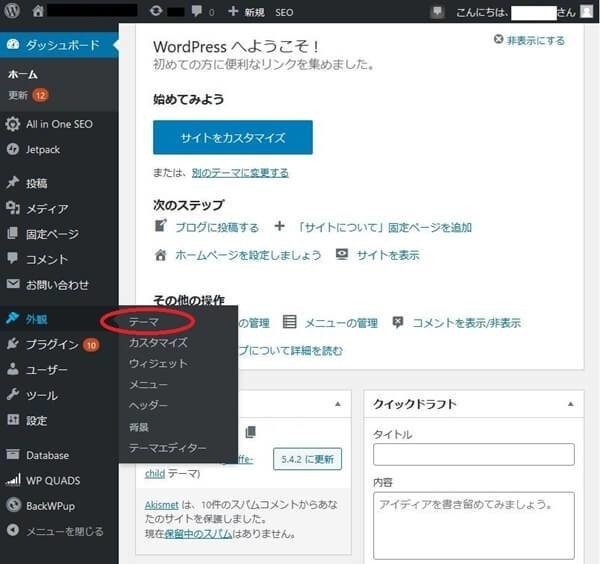The image size is (600, 564).
Task: Select テーマエディター in 外観 flyout
Action: click(168, 448)
